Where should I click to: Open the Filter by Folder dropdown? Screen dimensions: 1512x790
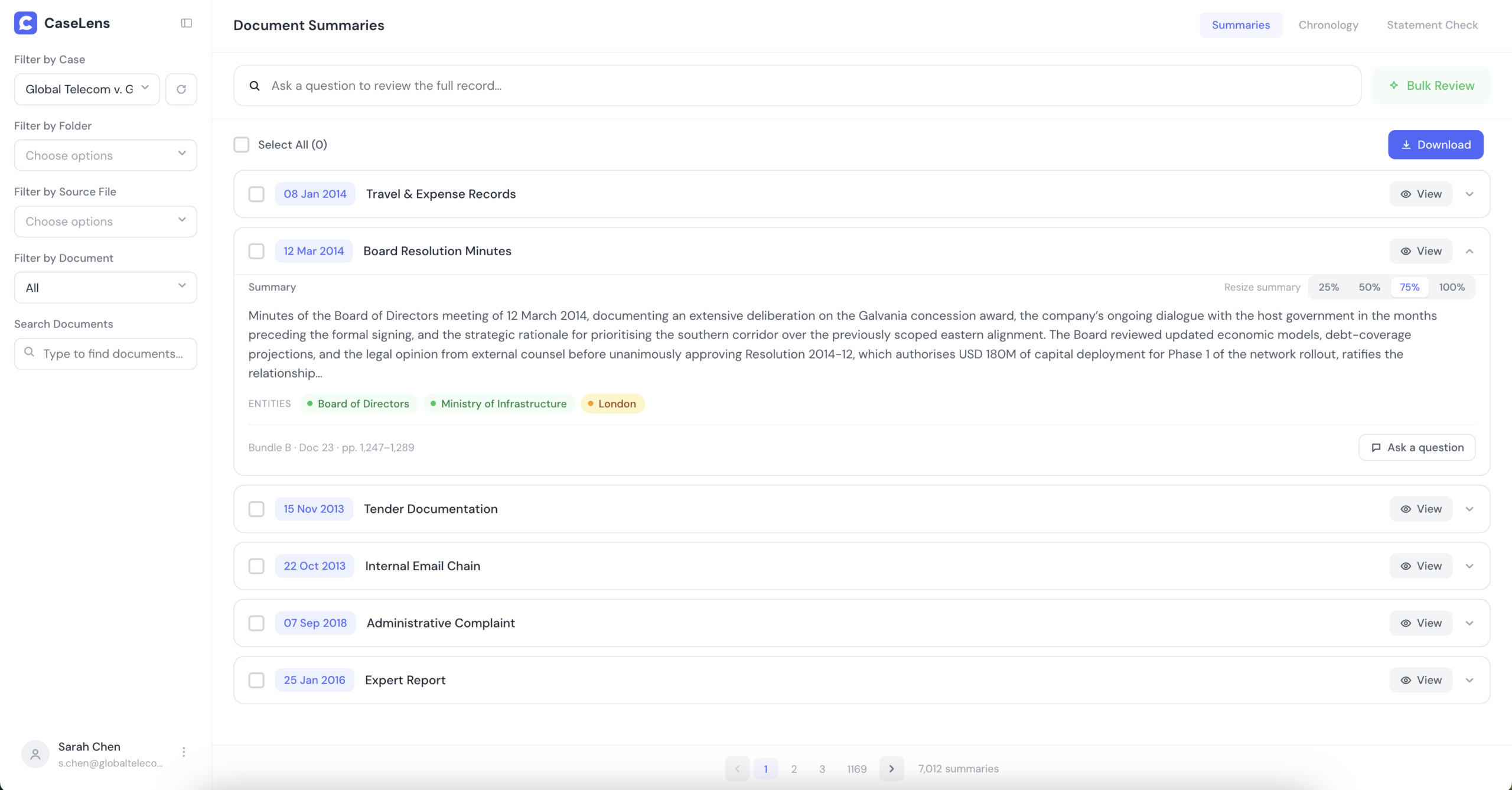coord(105,155)
